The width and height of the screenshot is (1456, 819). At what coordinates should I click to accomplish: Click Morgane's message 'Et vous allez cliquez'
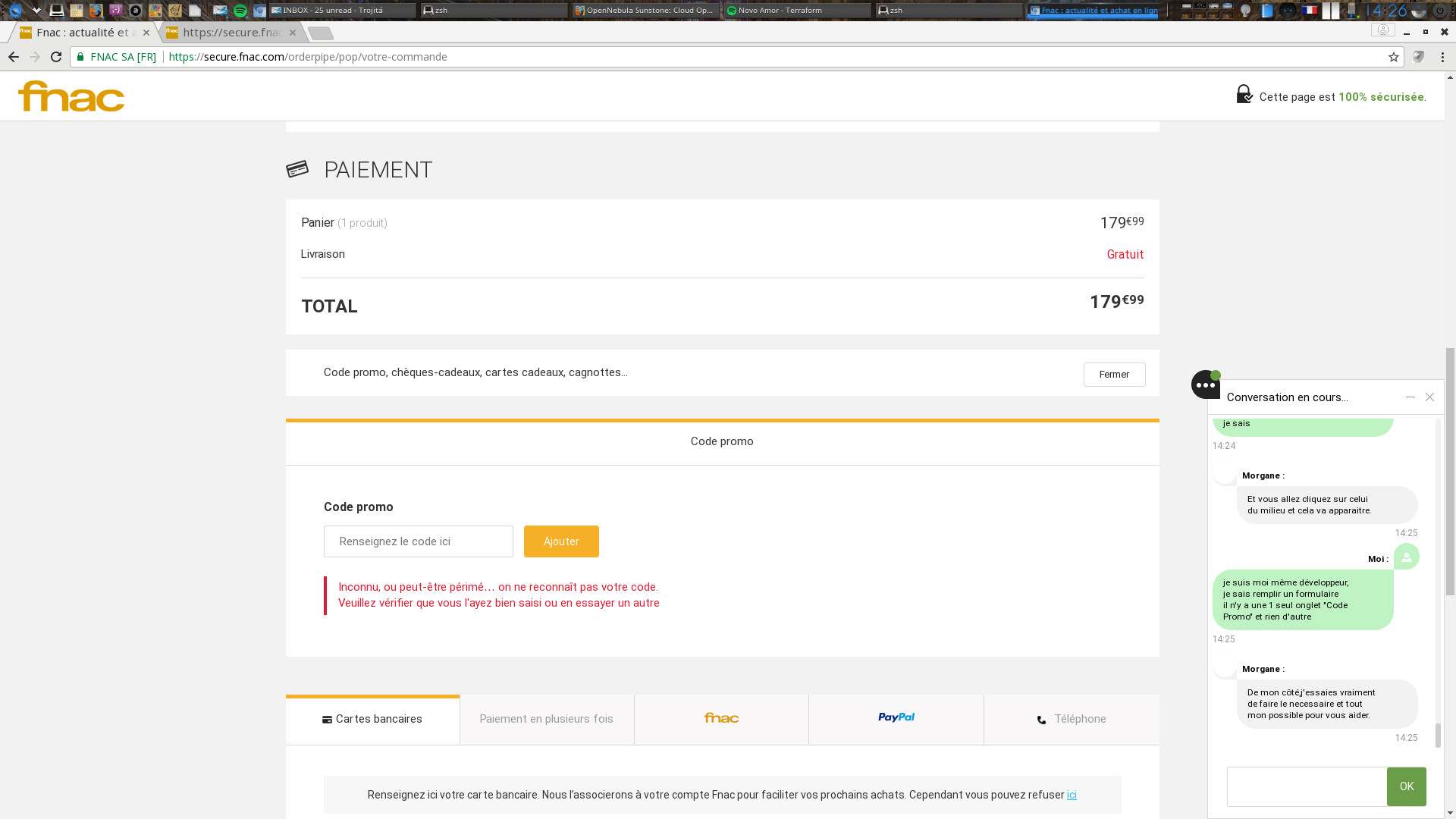[x=1327, y=504]
